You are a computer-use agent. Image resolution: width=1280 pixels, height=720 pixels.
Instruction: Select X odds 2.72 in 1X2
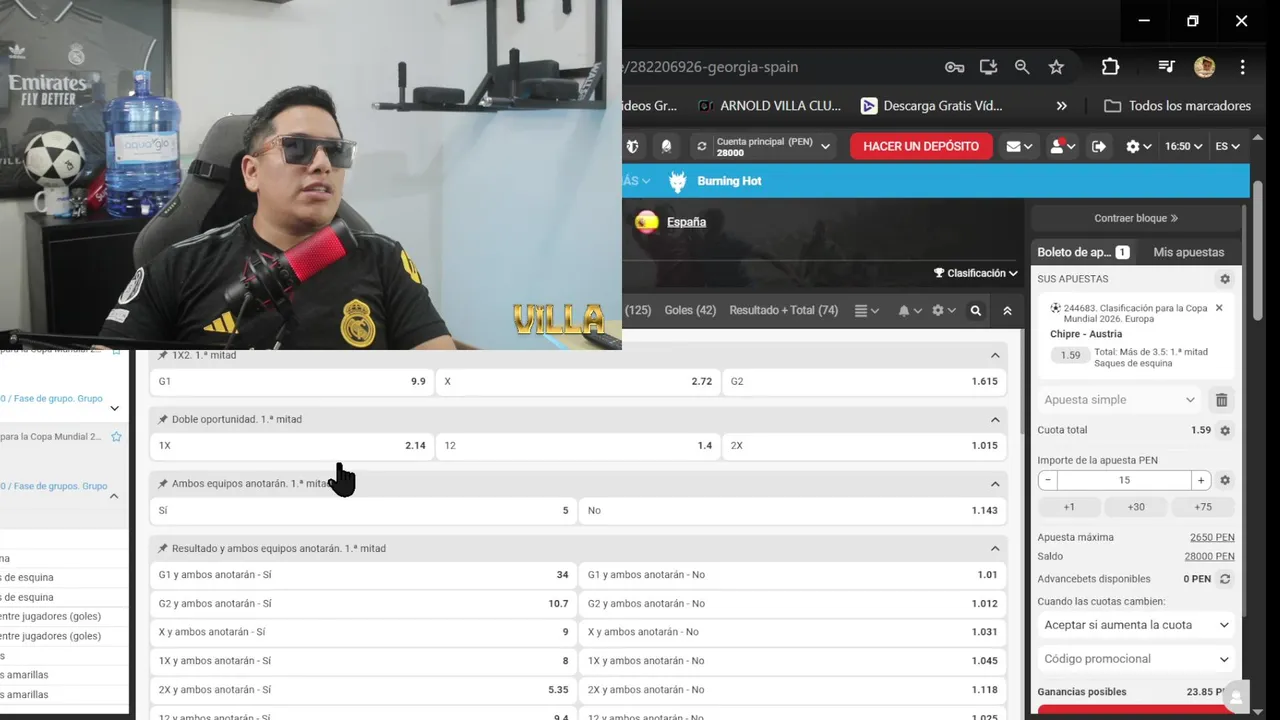[x=578, y=381]
